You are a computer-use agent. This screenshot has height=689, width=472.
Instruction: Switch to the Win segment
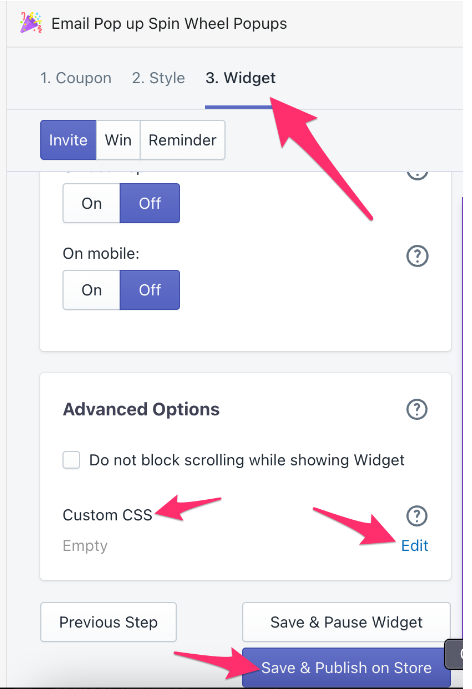(x=118, y=140)
